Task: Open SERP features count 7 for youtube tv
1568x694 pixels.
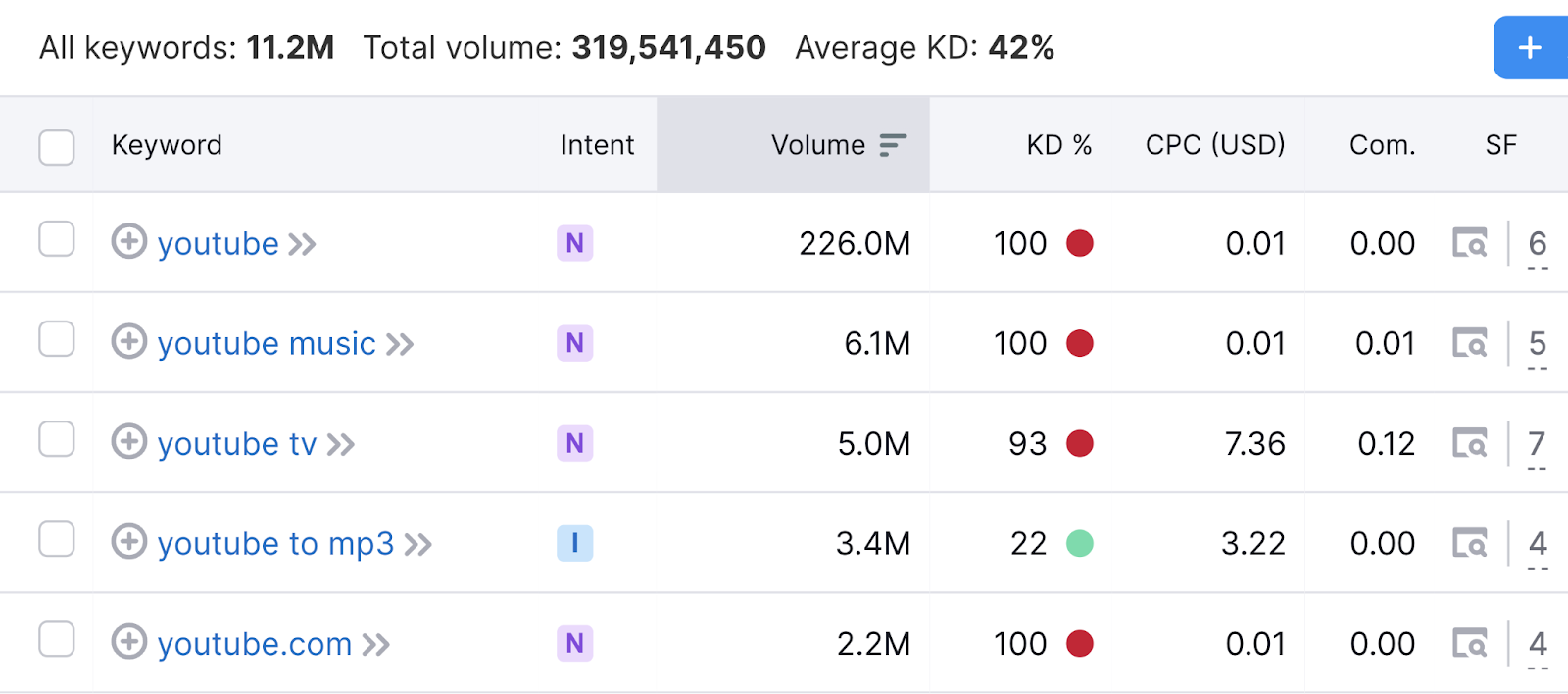Action: tap(1538, 443)
